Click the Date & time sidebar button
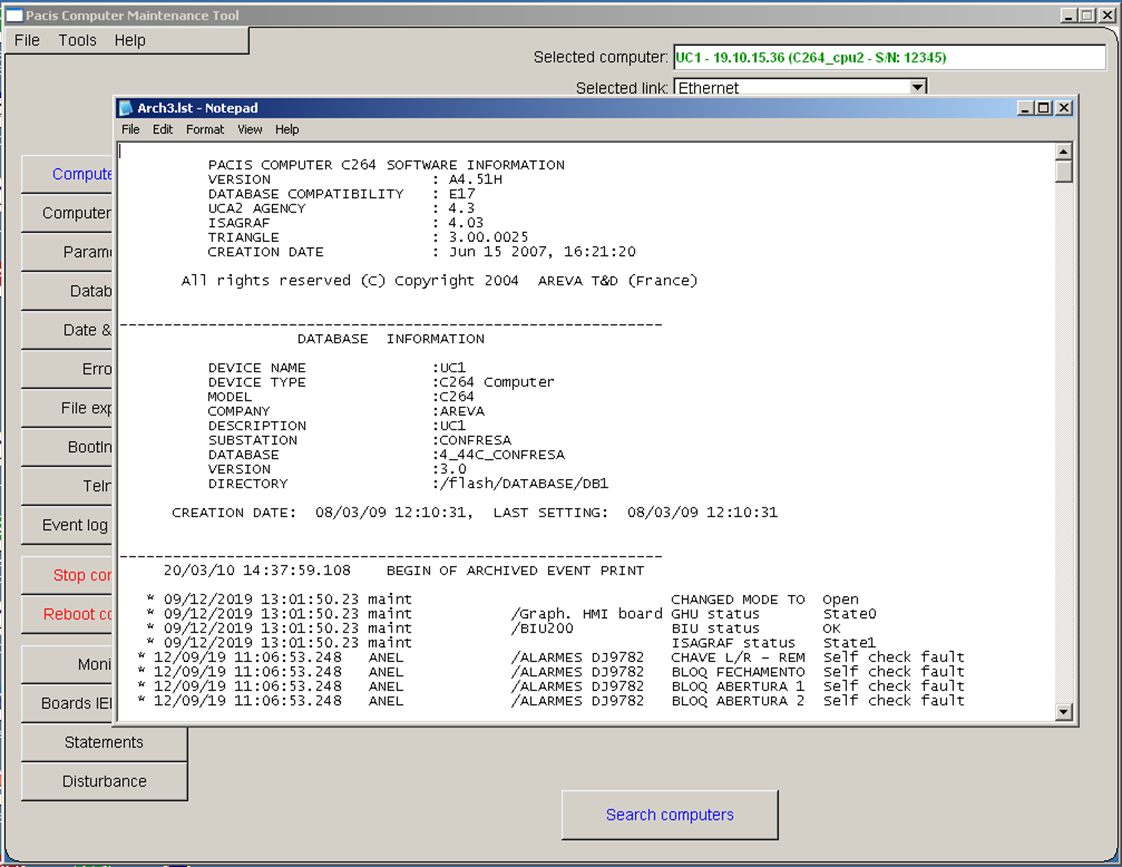The width and height of the screenshot is (1122, 867). click(67, 330)
